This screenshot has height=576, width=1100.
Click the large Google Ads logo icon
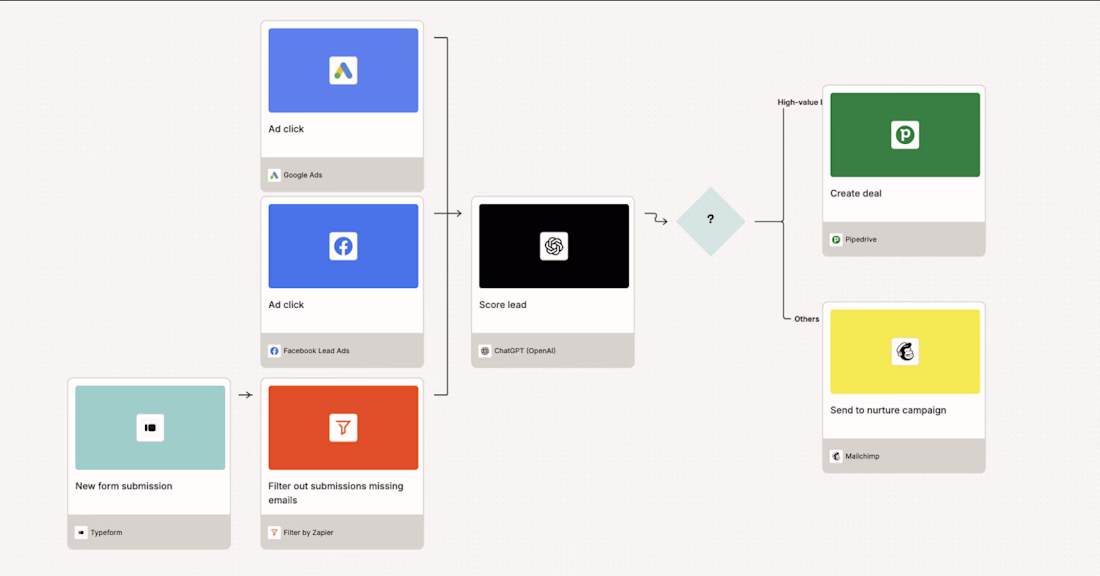pos(343,70)
